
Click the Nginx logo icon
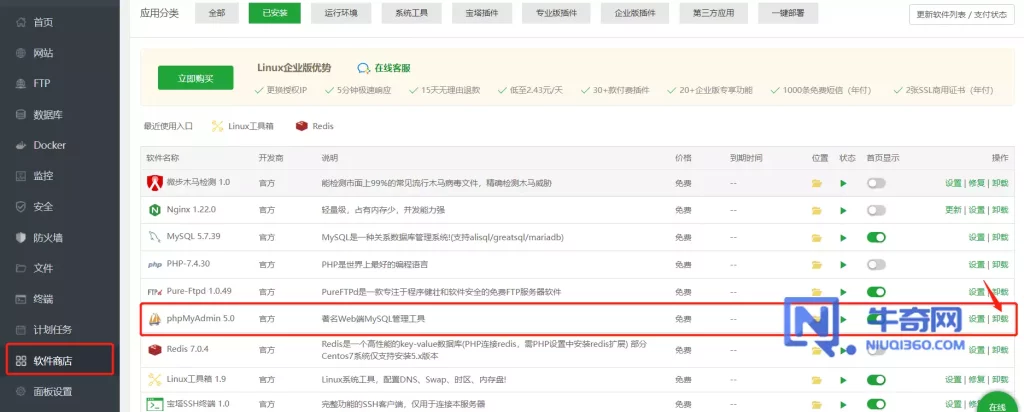coord(155,210)
